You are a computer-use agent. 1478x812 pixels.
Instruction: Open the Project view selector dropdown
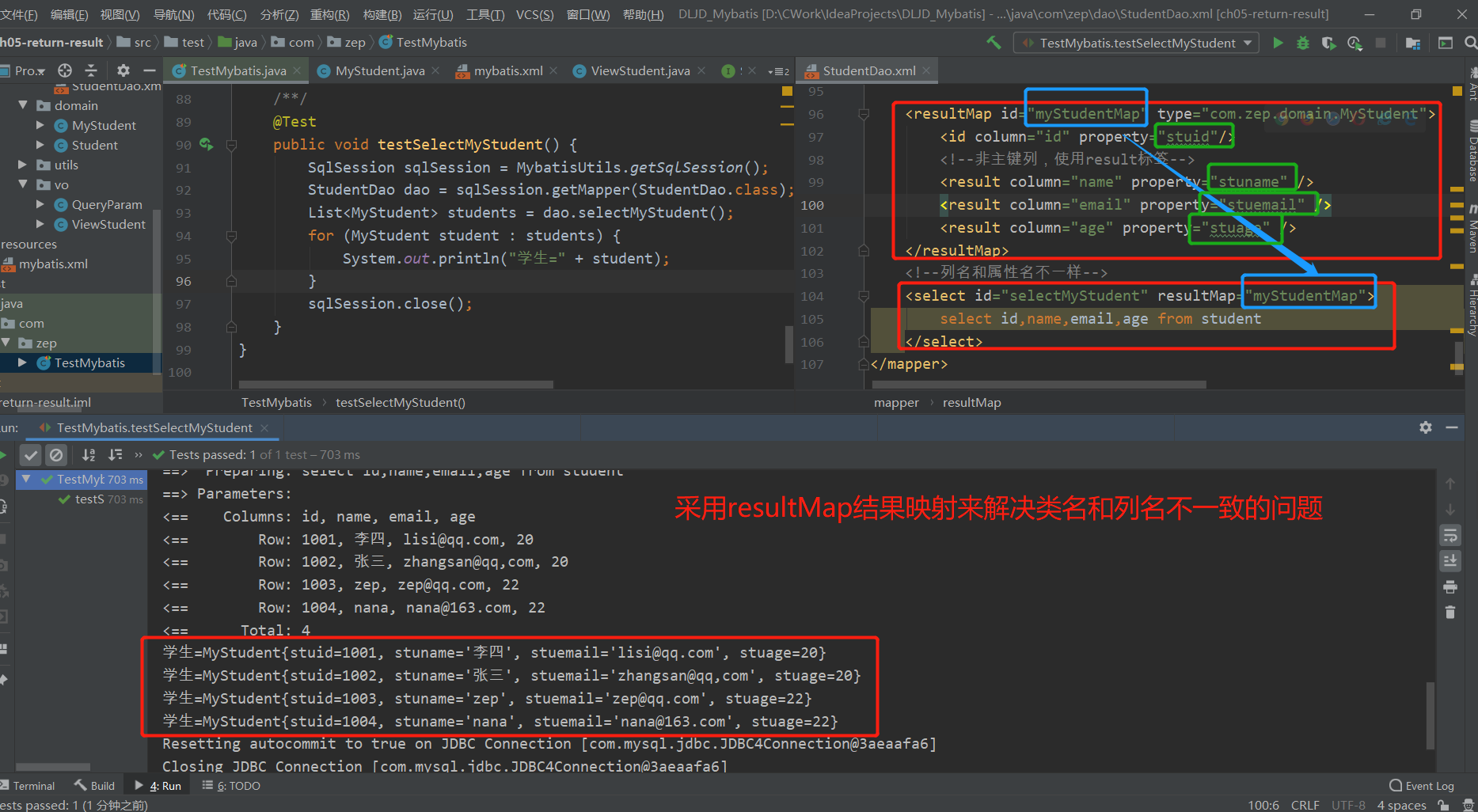coord(30,70)
